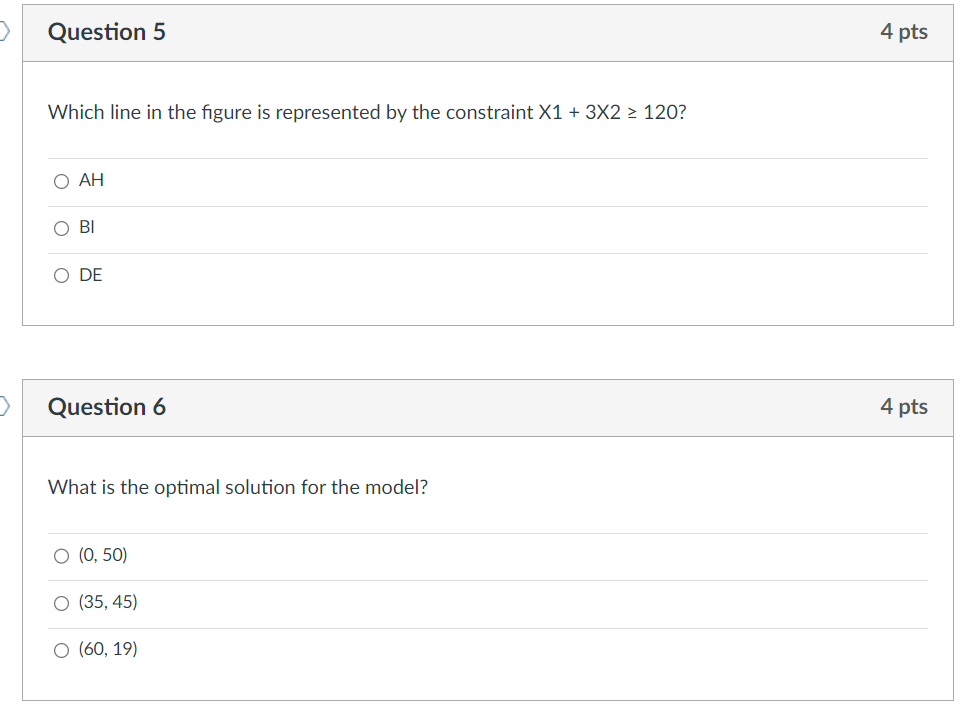Image resolution: width=975 pixels, height=719 pixels.
Task: Click the BI answer label text
Action: click(x=87, y=227)
